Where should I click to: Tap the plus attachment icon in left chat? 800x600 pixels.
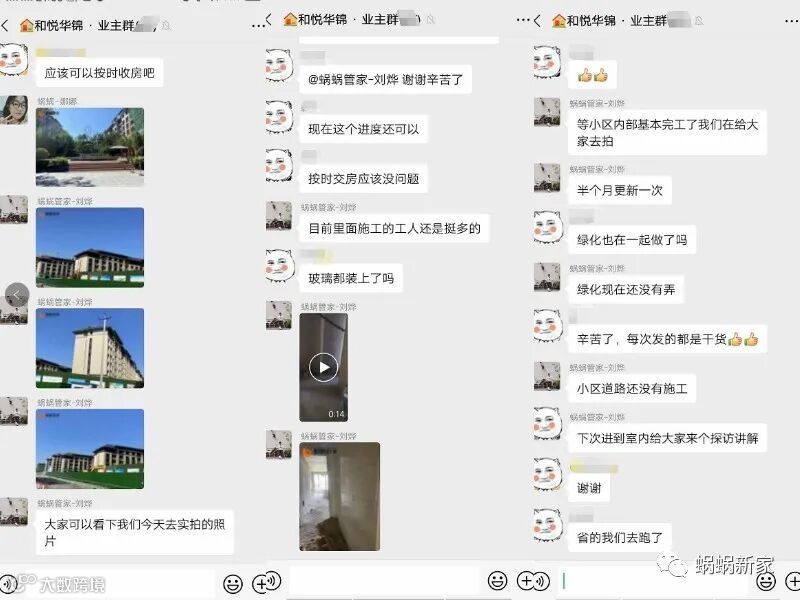click(x=262, y=583)
